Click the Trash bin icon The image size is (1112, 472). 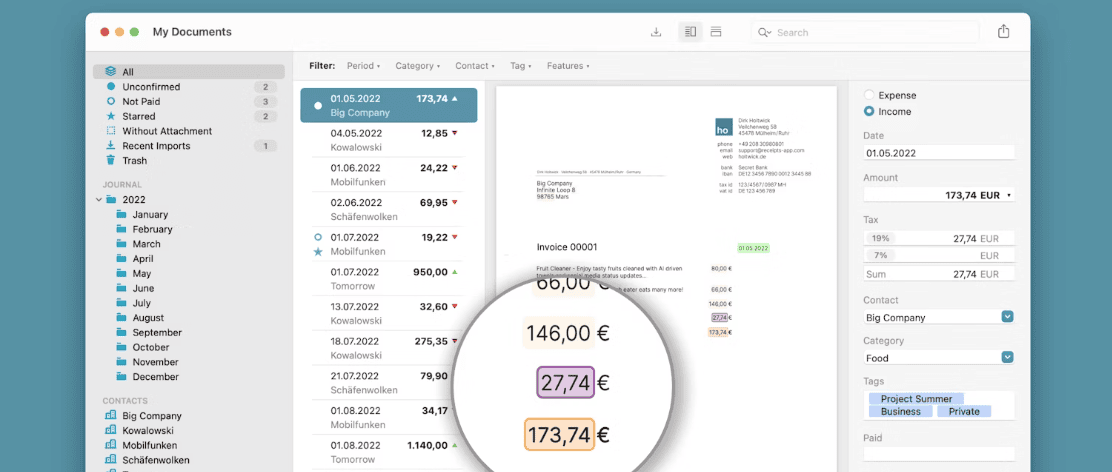[110, 160]
